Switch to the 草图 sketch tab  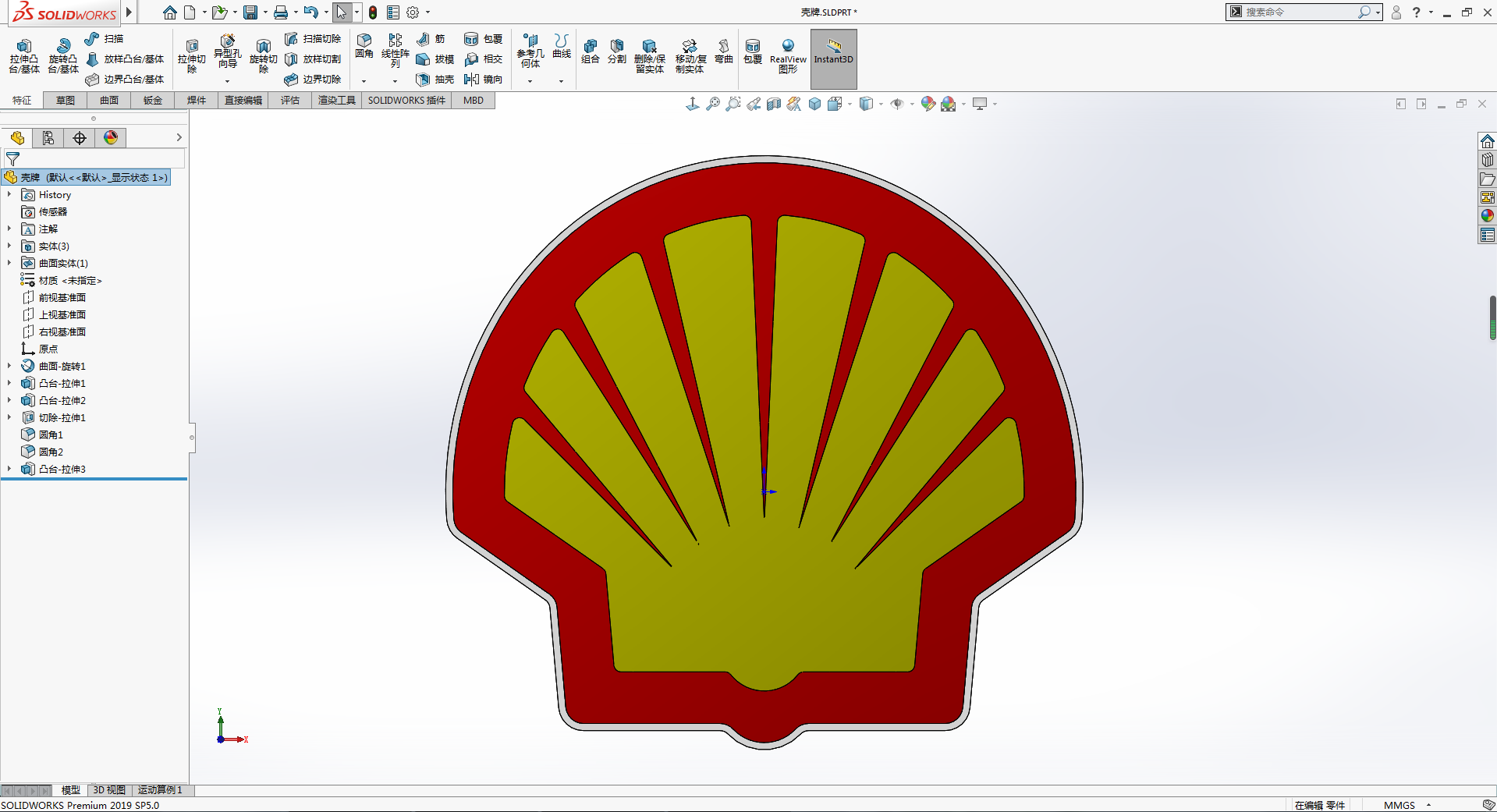coord(66,101)
